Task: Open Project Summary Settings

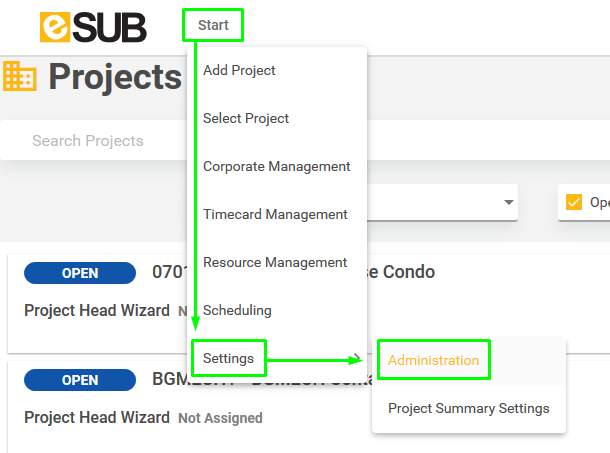Action: 468,409
